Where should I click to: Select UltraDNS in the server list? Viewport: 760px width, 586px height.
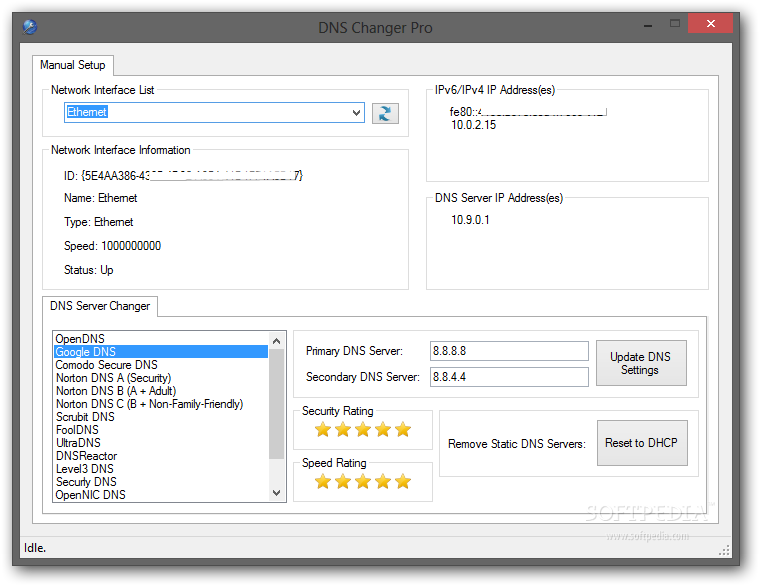point(161,443)
